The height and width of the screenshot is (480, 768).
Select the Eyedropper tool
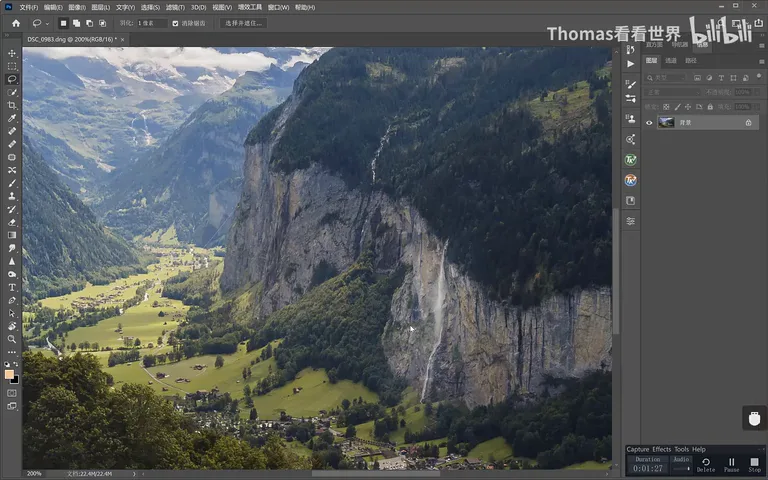click(x=12, y=118)
